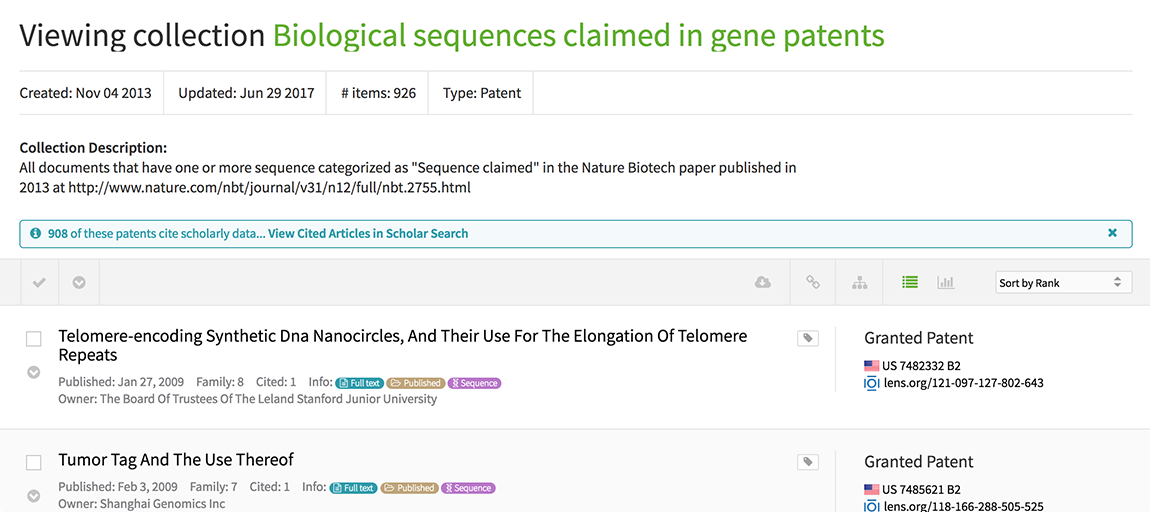Open the Sort by Rank dropdown

point(1064,283)
